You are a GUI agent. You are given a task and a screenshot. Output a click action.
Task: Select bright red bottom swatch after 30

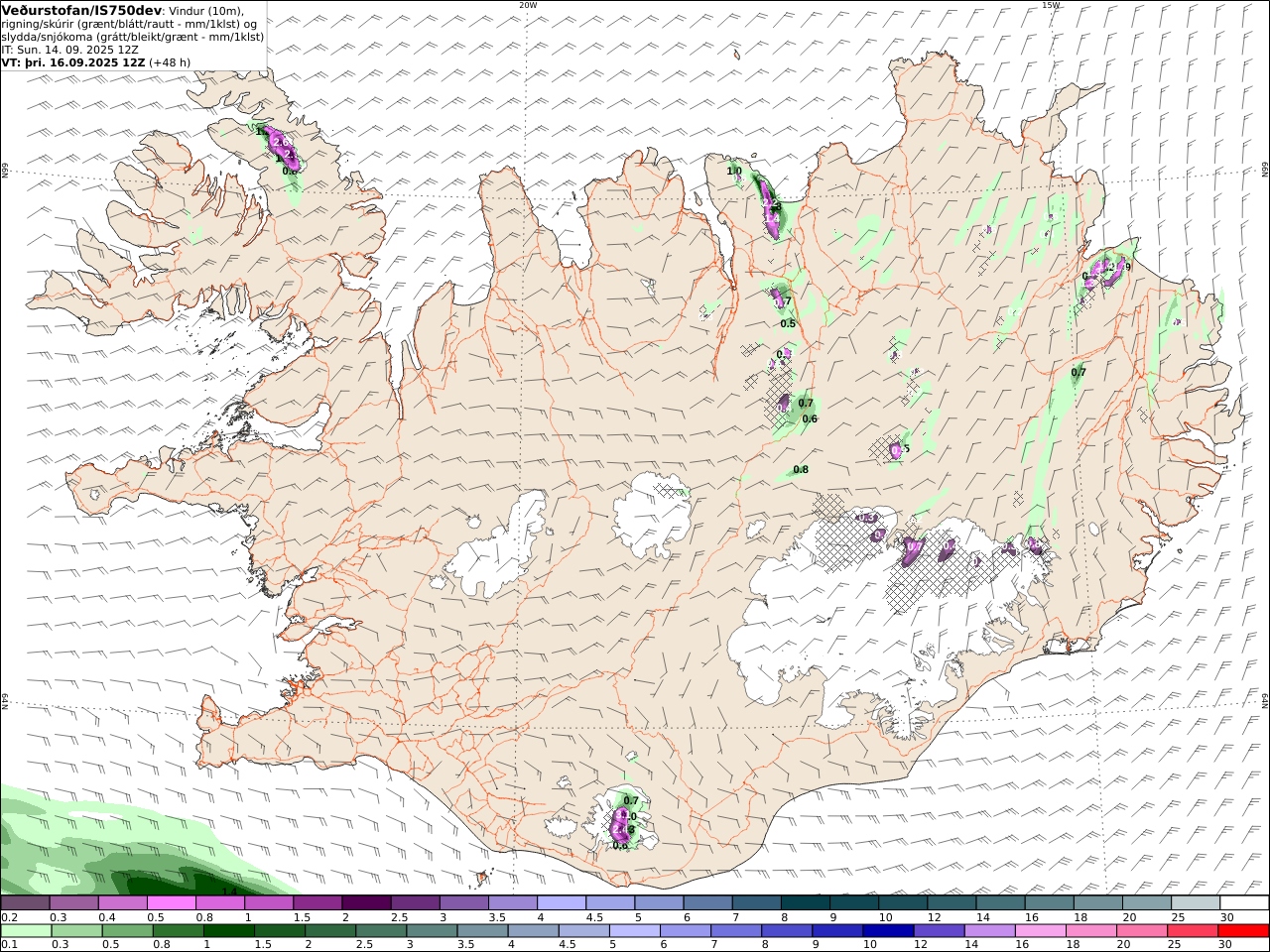tap(1243, 931)
